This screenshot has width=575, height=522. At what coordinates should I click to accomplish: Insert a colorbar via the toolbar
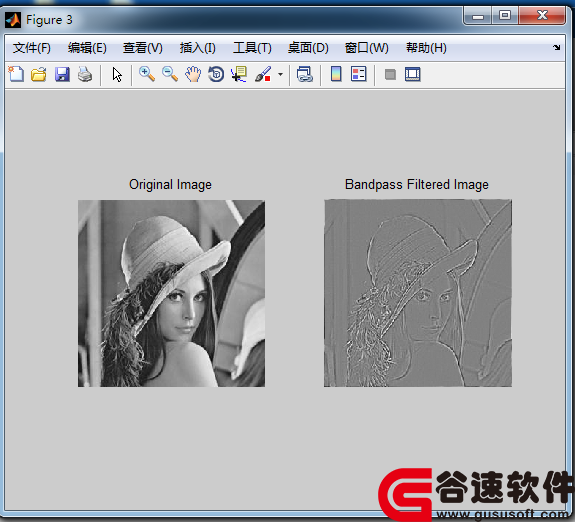pos(336,74)
